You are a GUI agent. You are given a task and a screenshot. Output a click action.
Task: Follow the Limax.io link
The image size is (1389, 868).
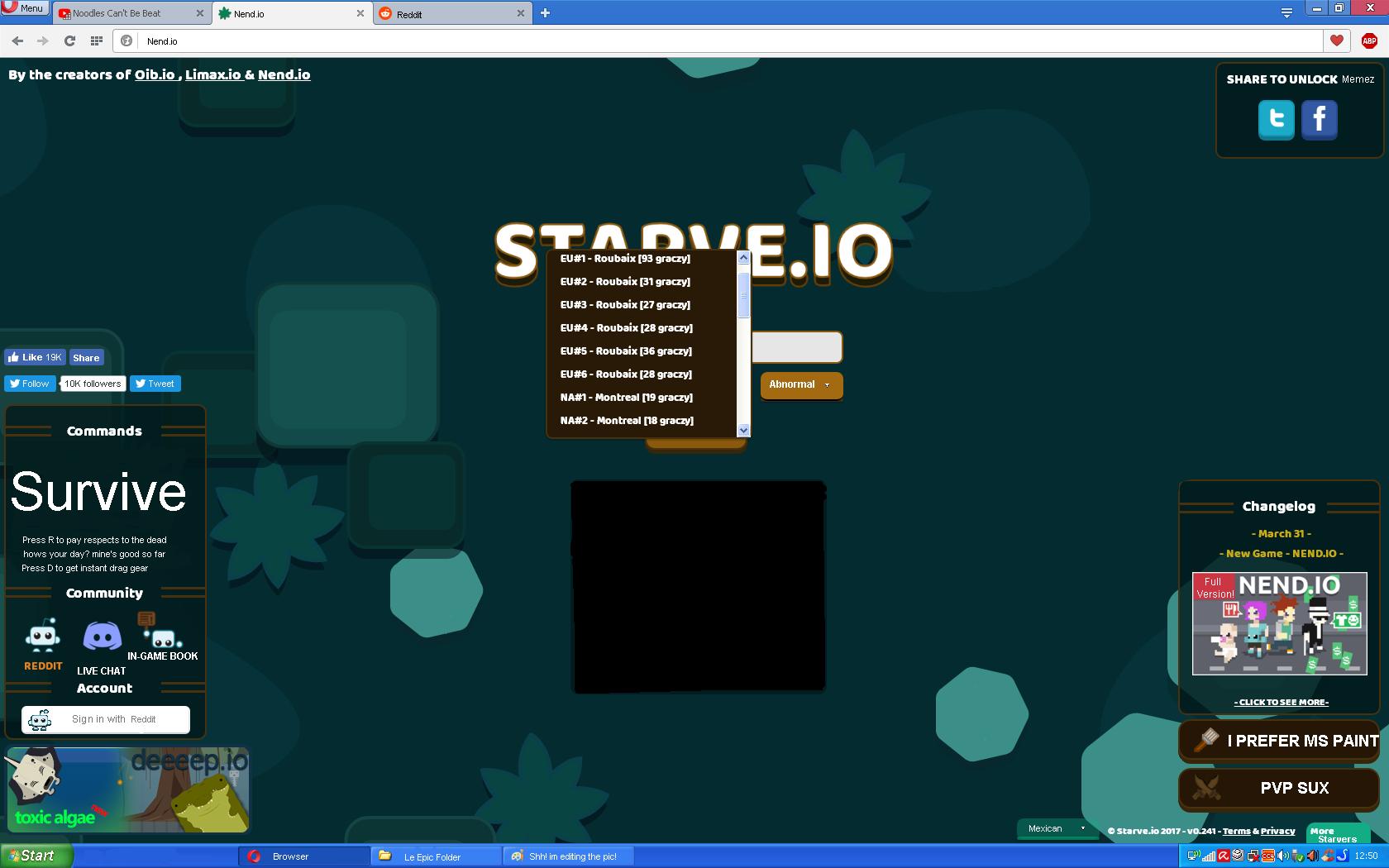[x=212, y=74]
